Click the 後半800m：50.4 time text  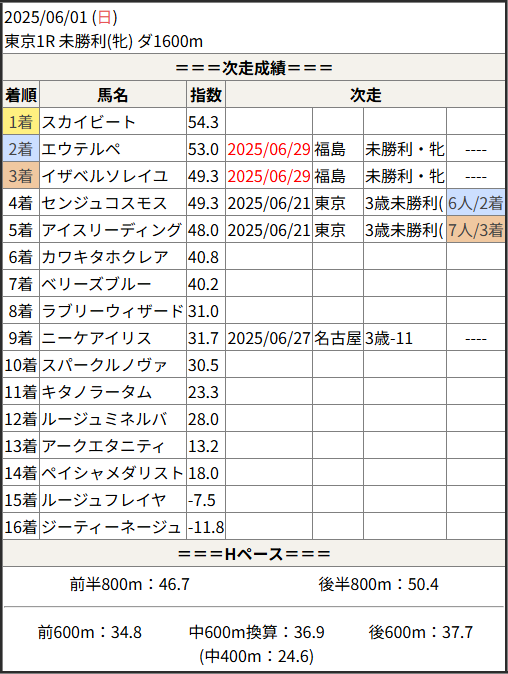[x=379, y=584]
